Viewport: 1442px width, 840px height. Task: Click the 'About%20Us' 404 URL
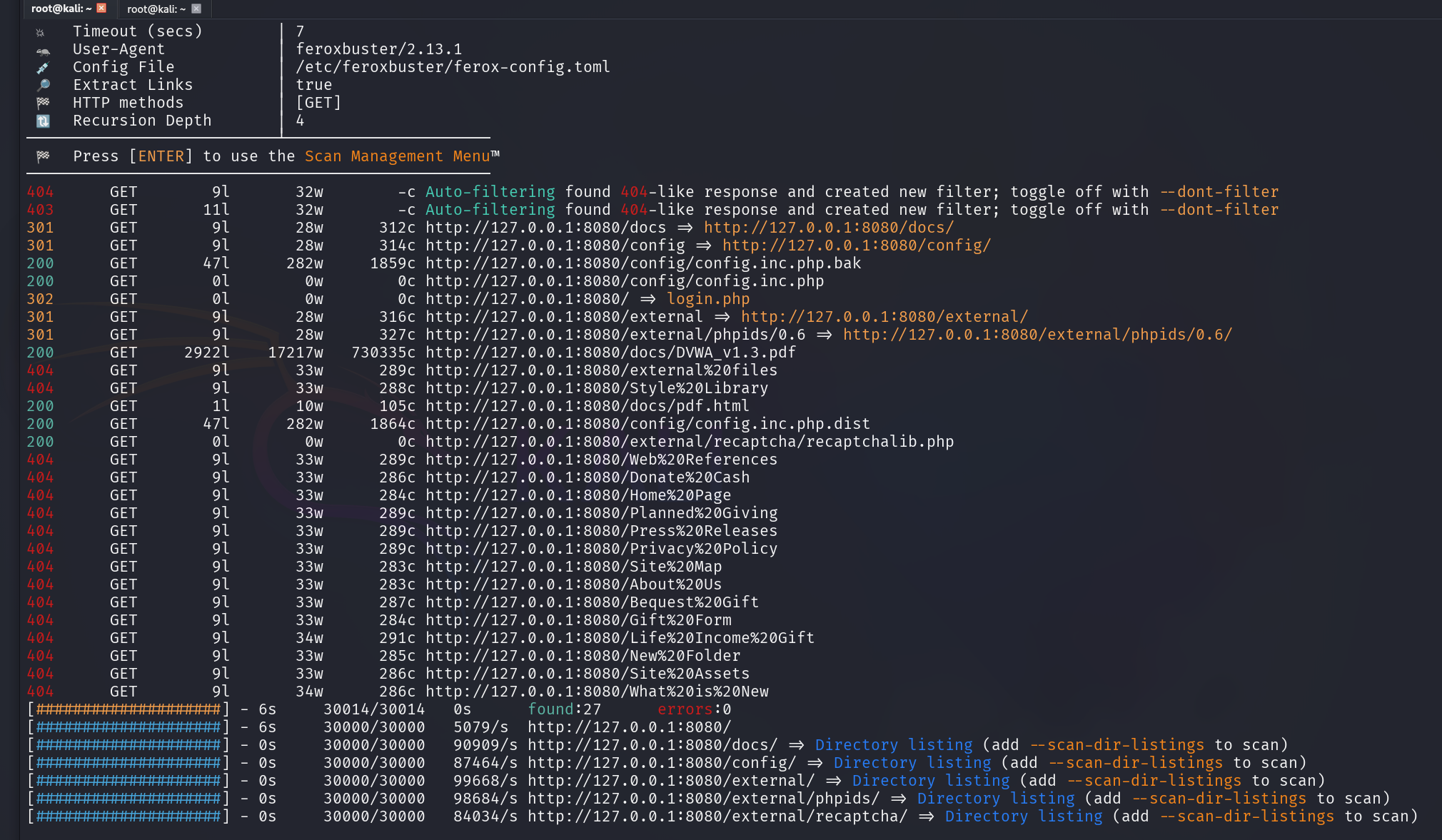point(573,585)
